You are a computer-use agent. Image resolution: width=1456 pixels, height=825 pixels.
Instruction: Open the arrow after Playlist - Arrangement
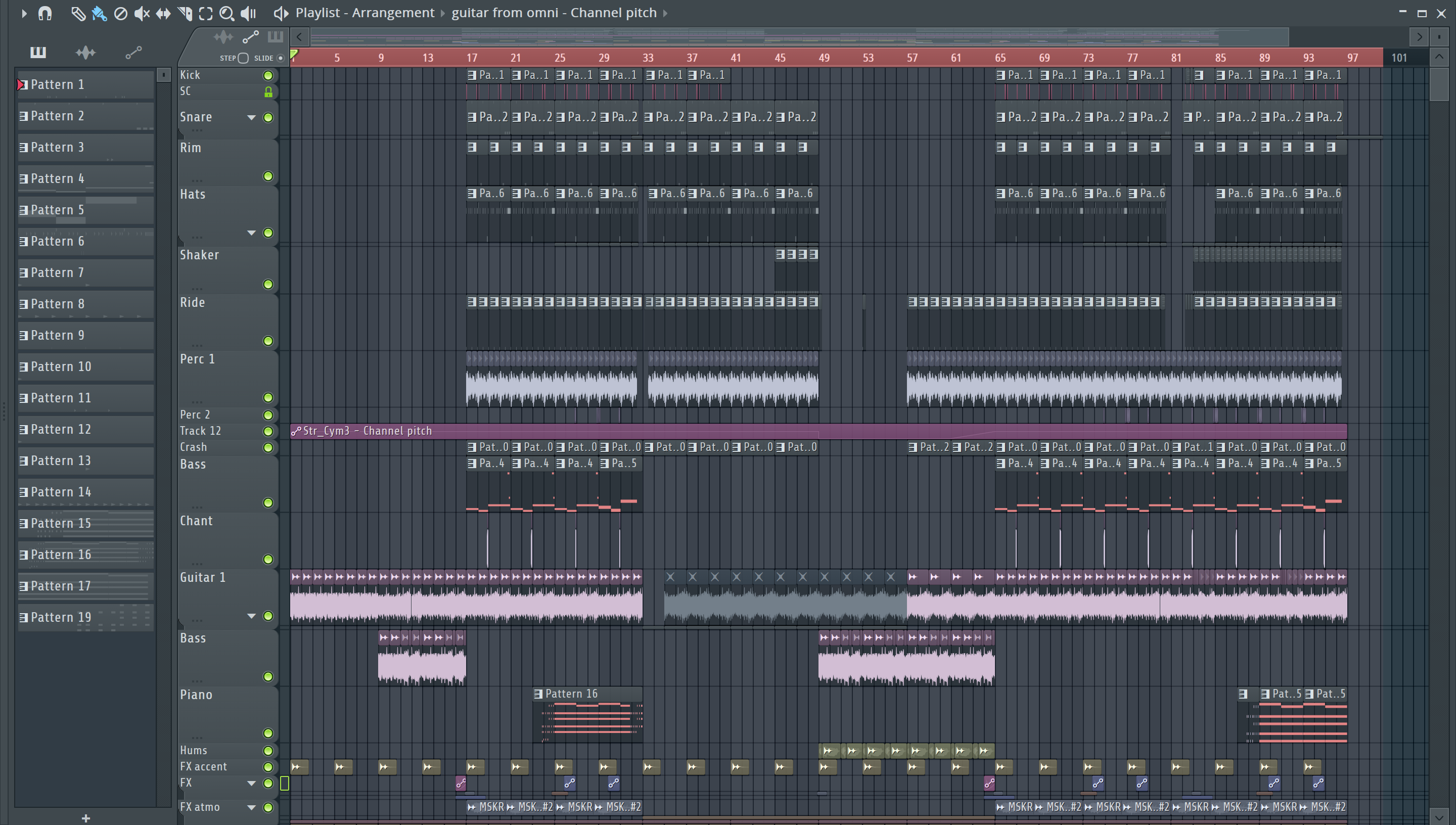[x=443, y=13]
